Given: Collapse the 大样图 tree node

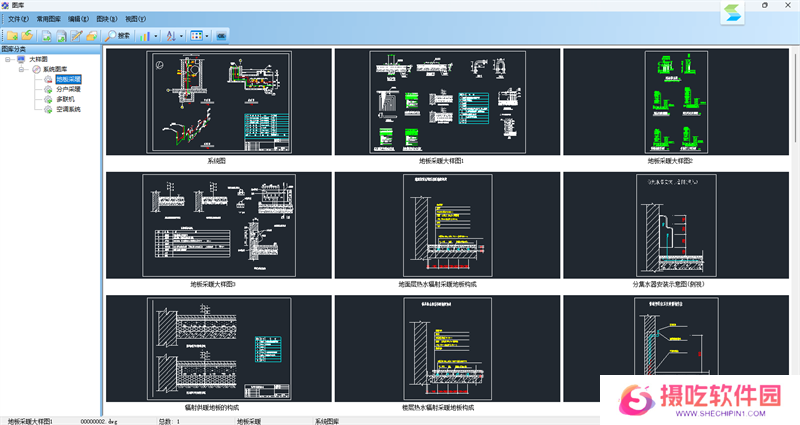Looking at the screenshot, I should coord(8,59).
